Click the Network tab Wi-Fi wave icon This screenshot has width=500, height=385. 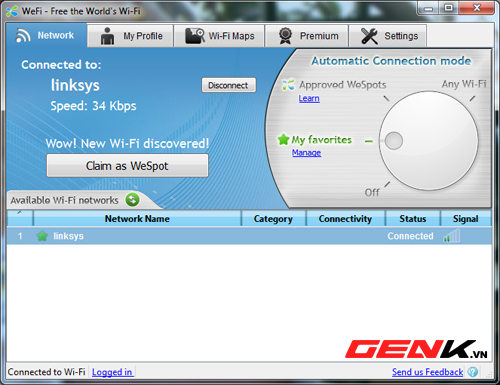click(x=23, y=36)
